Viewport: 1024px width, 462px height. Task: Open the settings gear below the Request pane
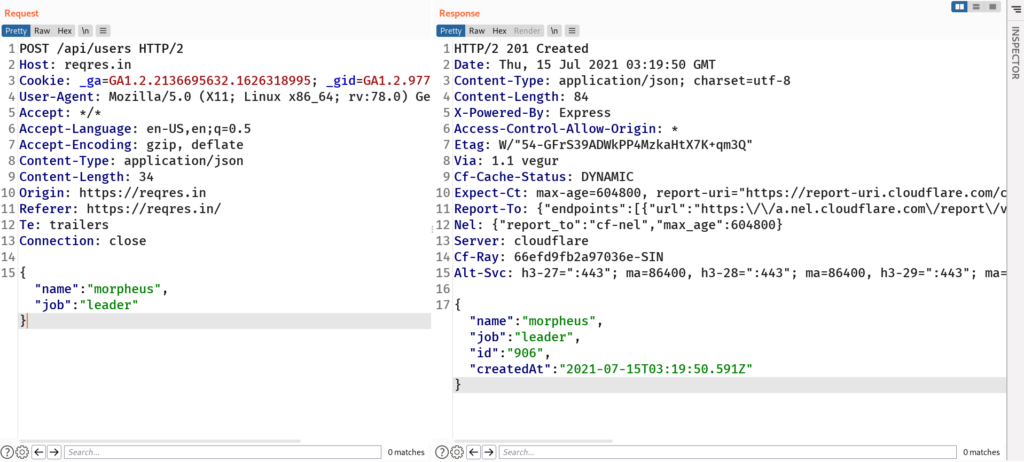coord(22,452)
